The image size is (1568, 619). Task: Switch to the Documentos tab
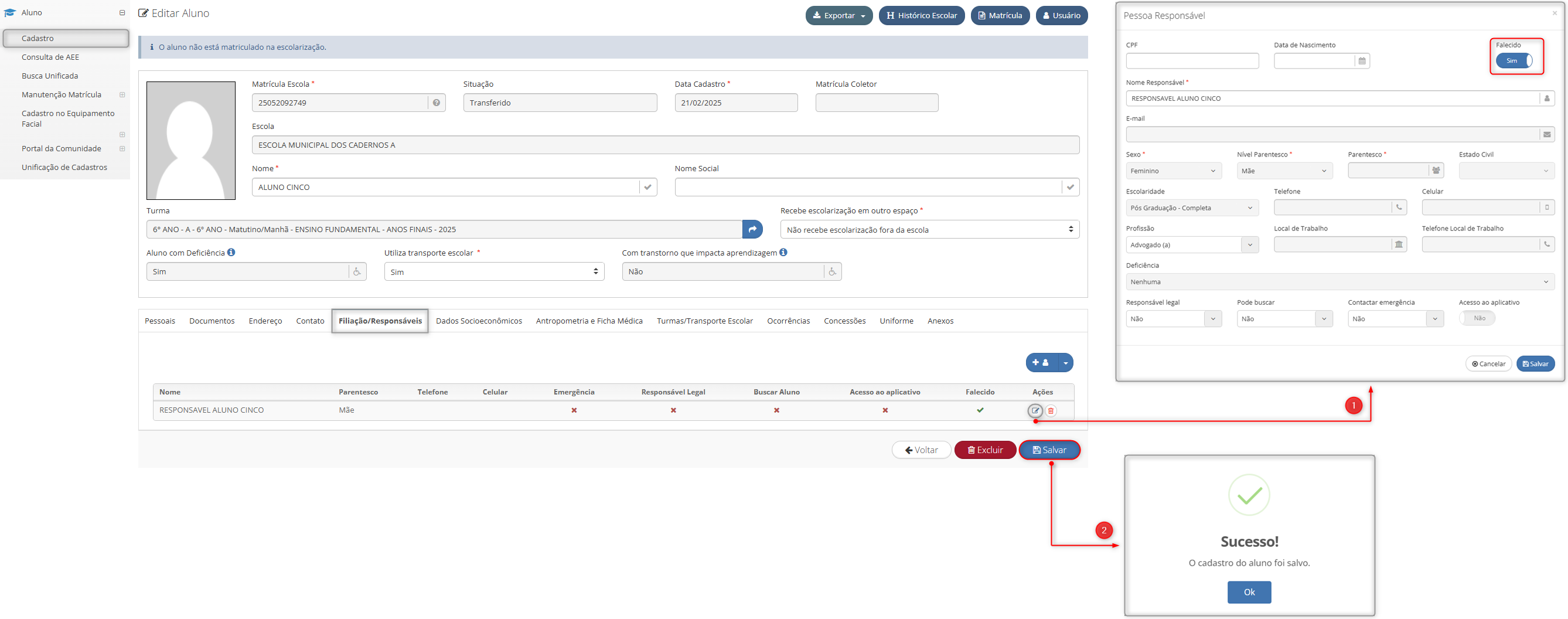[212, 321]
